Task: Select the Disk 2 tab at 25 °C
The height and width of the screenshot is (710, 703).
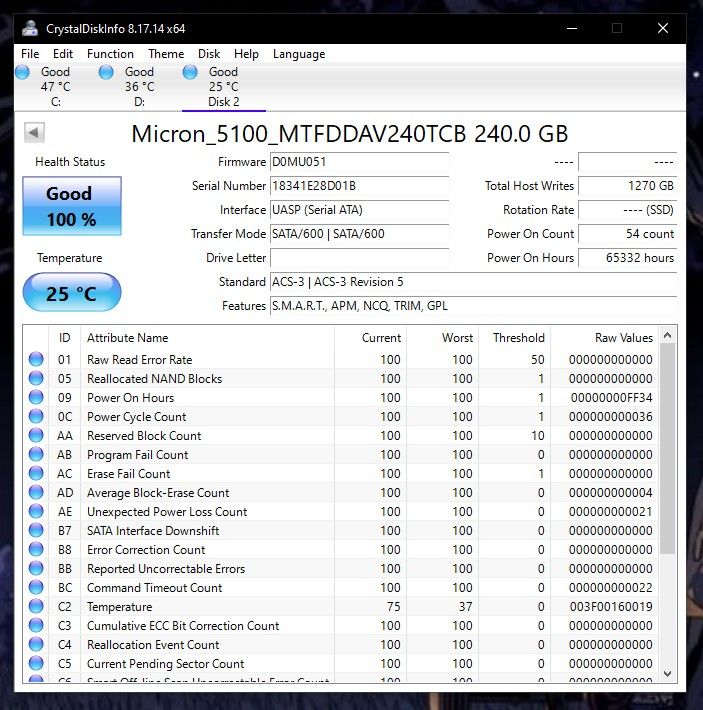Action: click(x=223, y=86)
